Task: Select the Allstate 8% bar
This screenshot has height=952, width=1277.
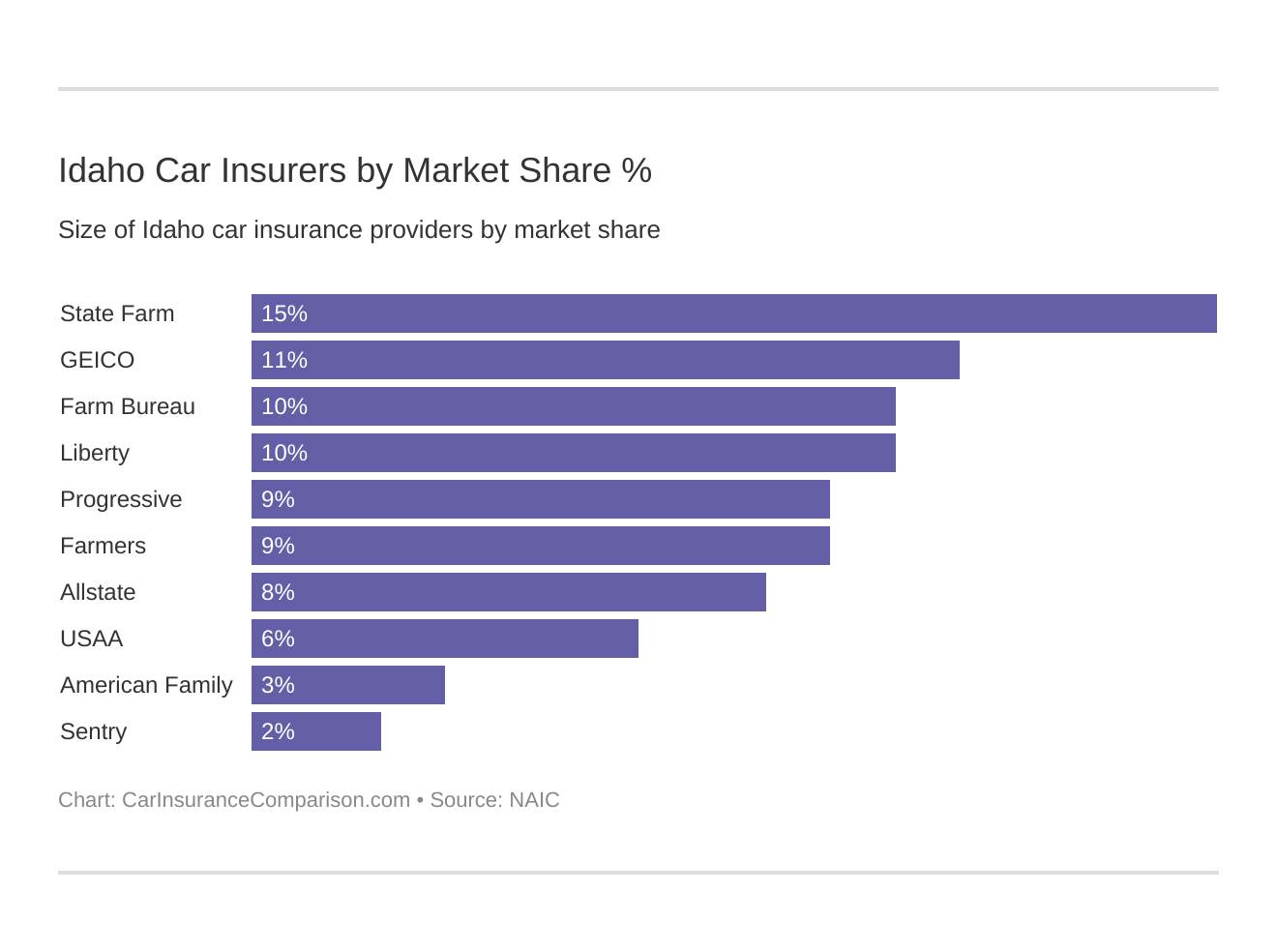Action: pos(508,592)
